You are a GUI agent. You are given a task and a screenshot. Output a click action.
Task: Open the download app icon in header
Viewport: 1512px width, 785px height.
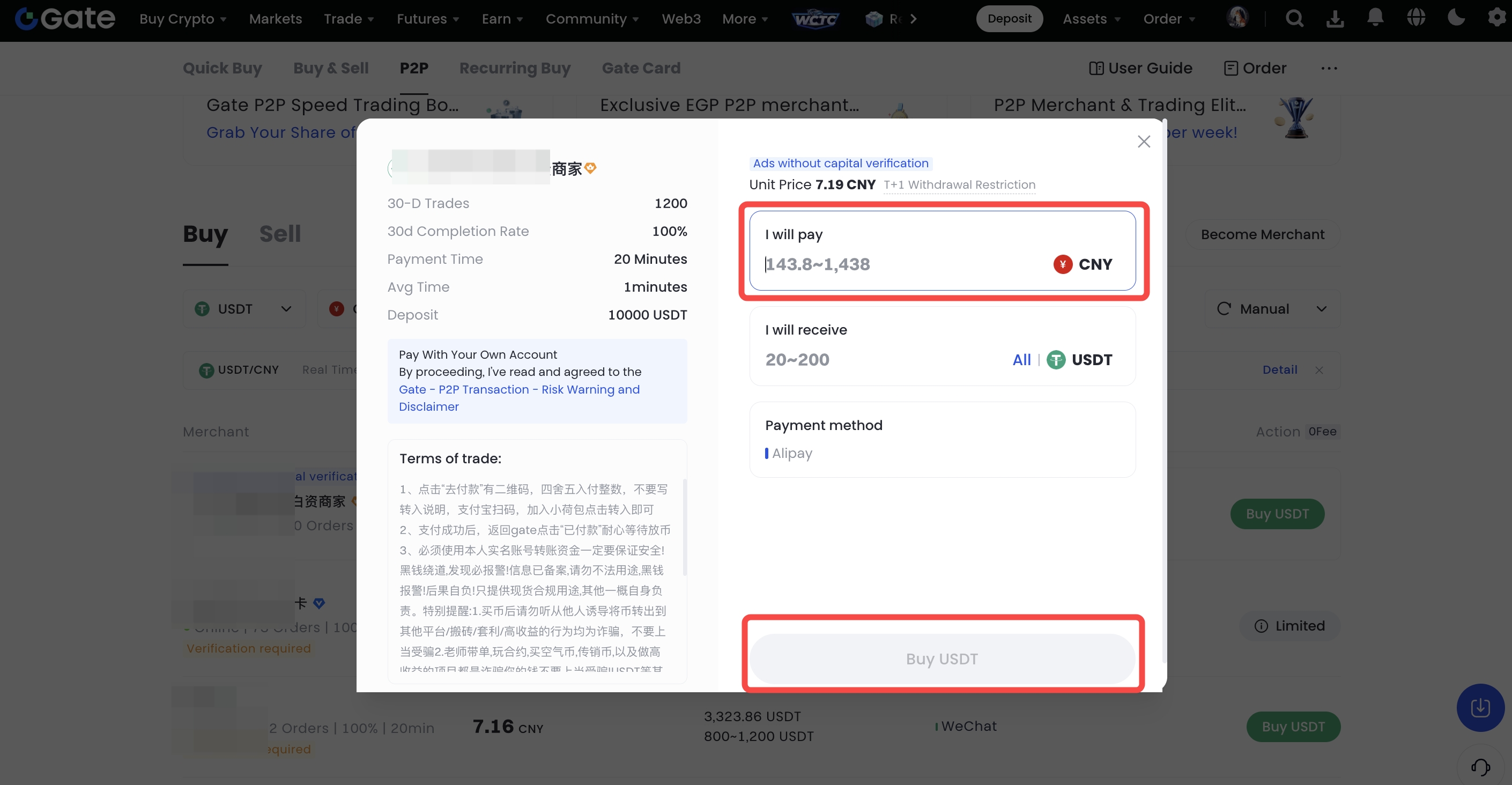click(x=1335, y=19)
